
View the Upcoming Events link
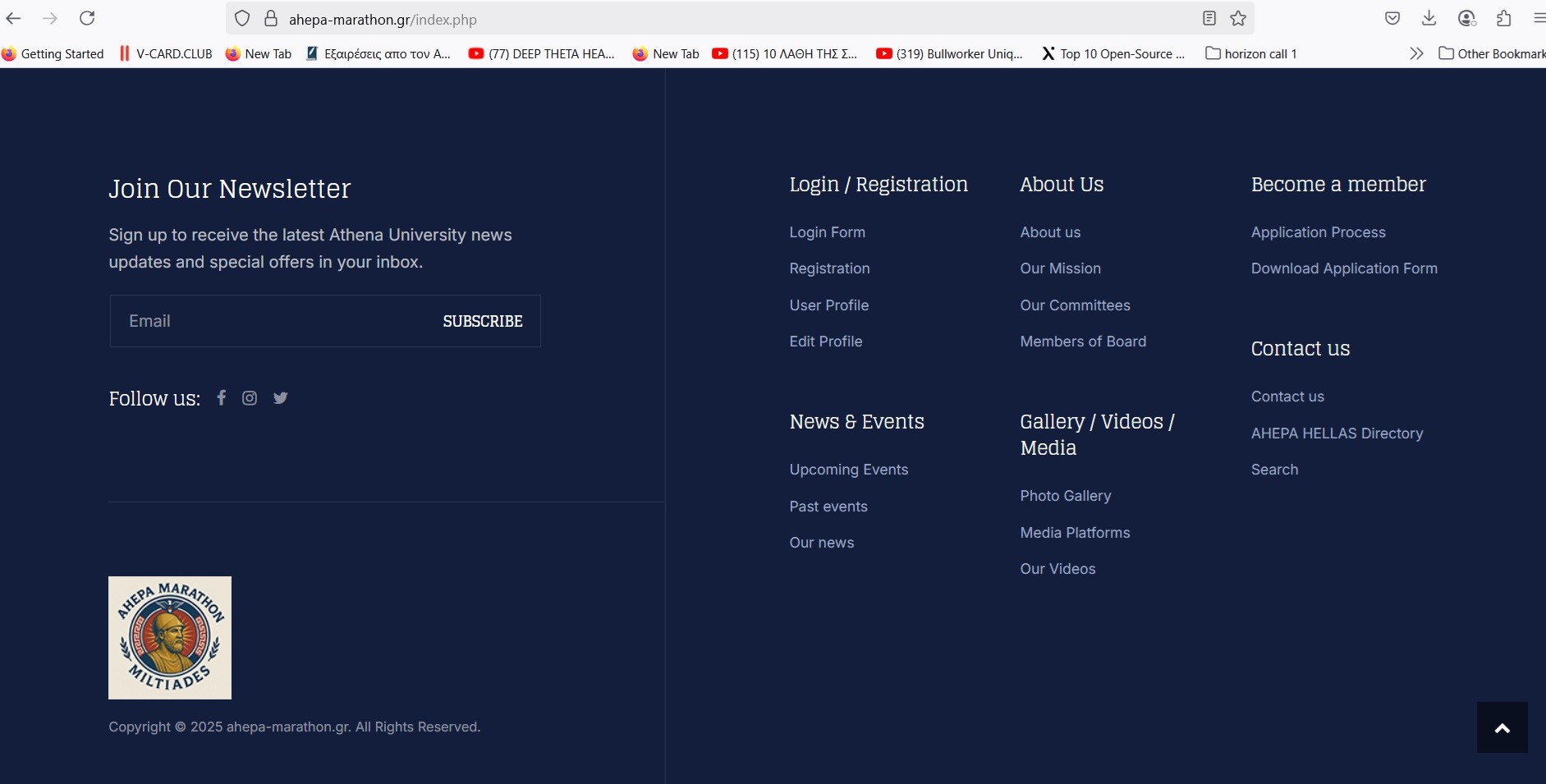click(849, 470)
